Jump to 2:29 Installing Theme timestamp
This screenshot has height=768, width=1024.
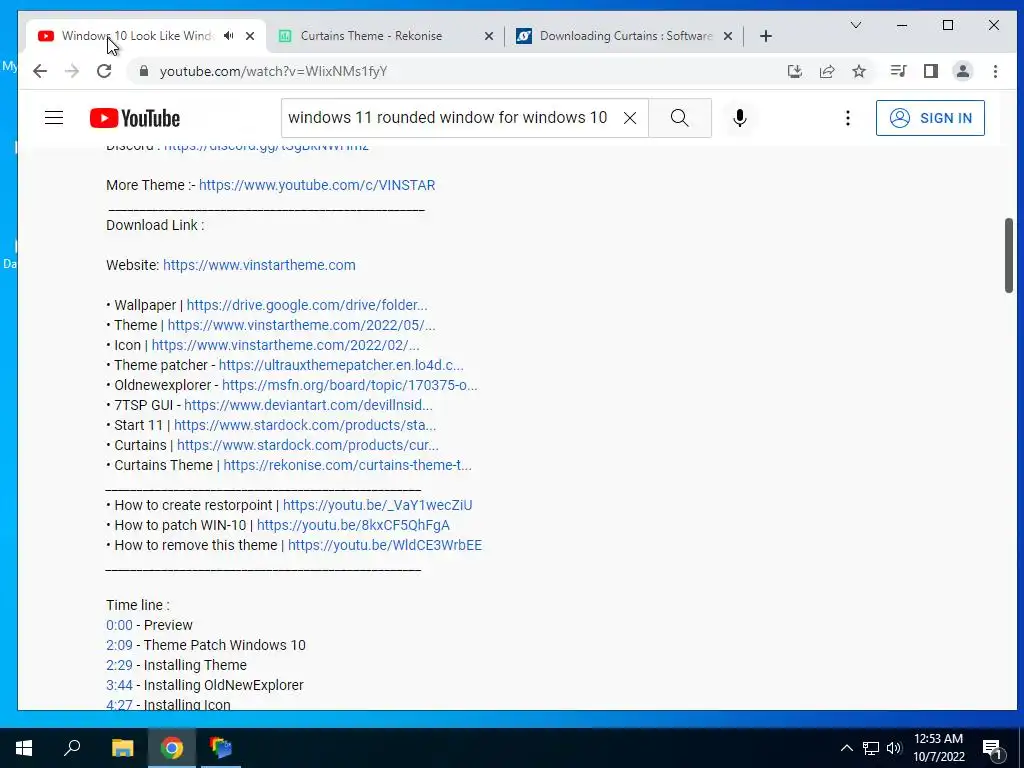pos(119,665)
